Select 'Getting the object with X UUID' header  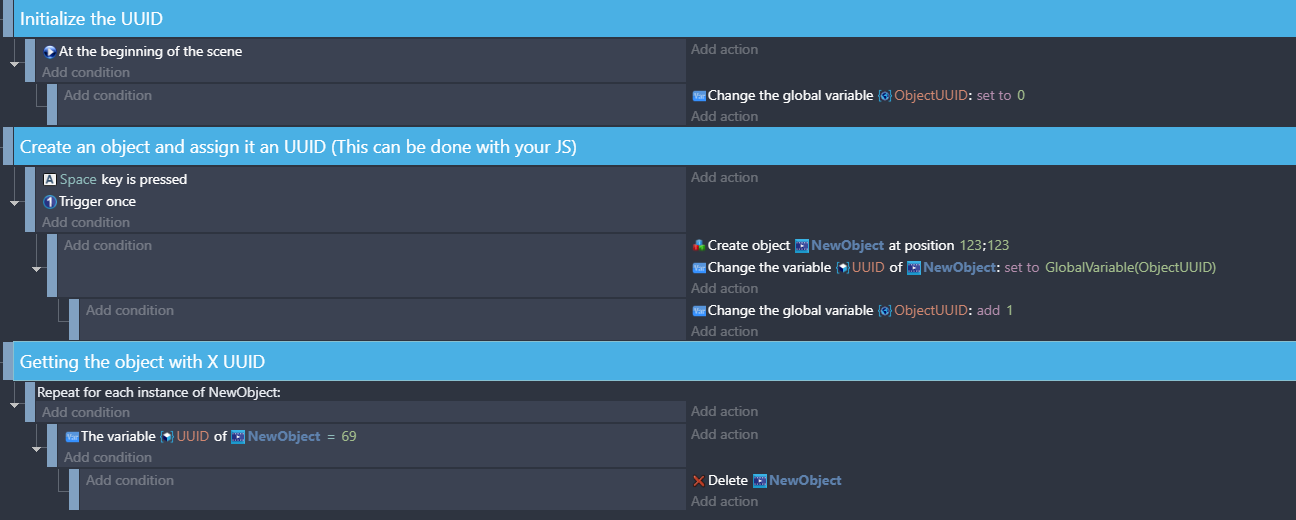(x=648, y=361)
